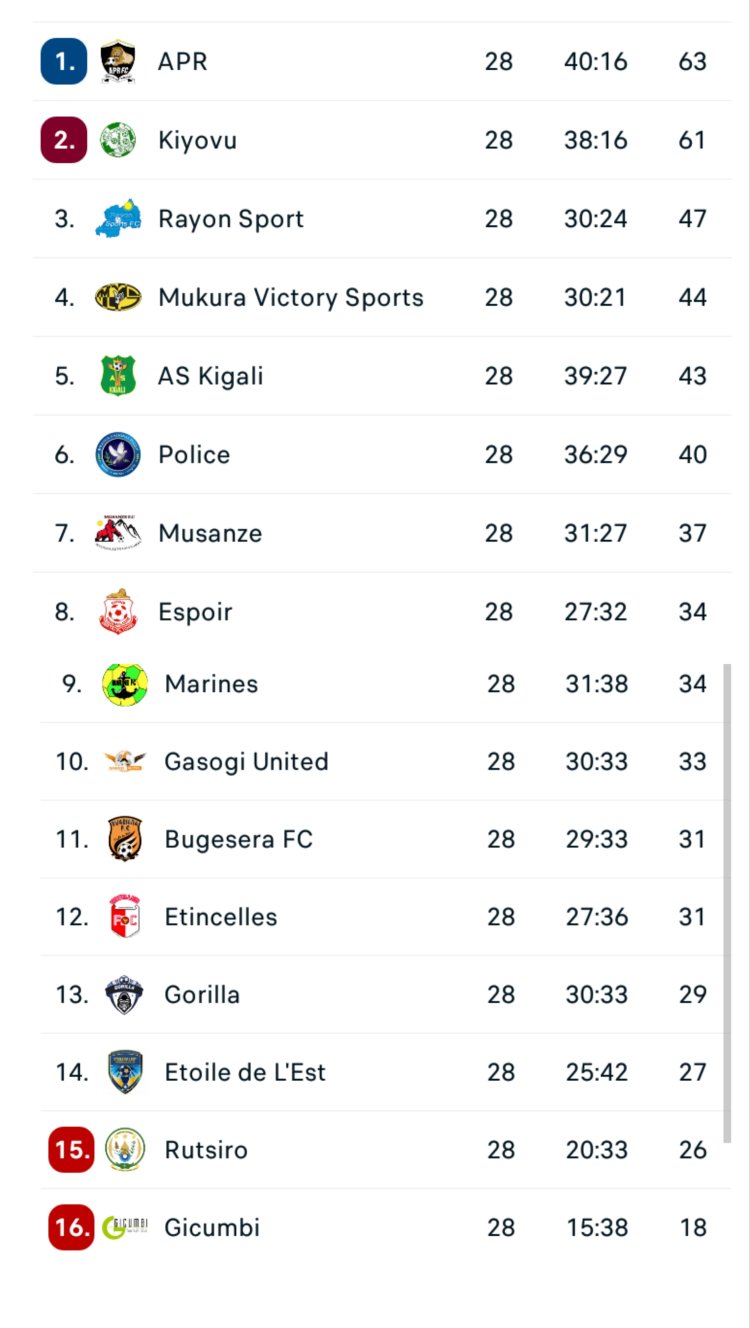This screenshot has height=1328, width=750.
Task: Select the Musanze mountain logo
Action: 118,533
